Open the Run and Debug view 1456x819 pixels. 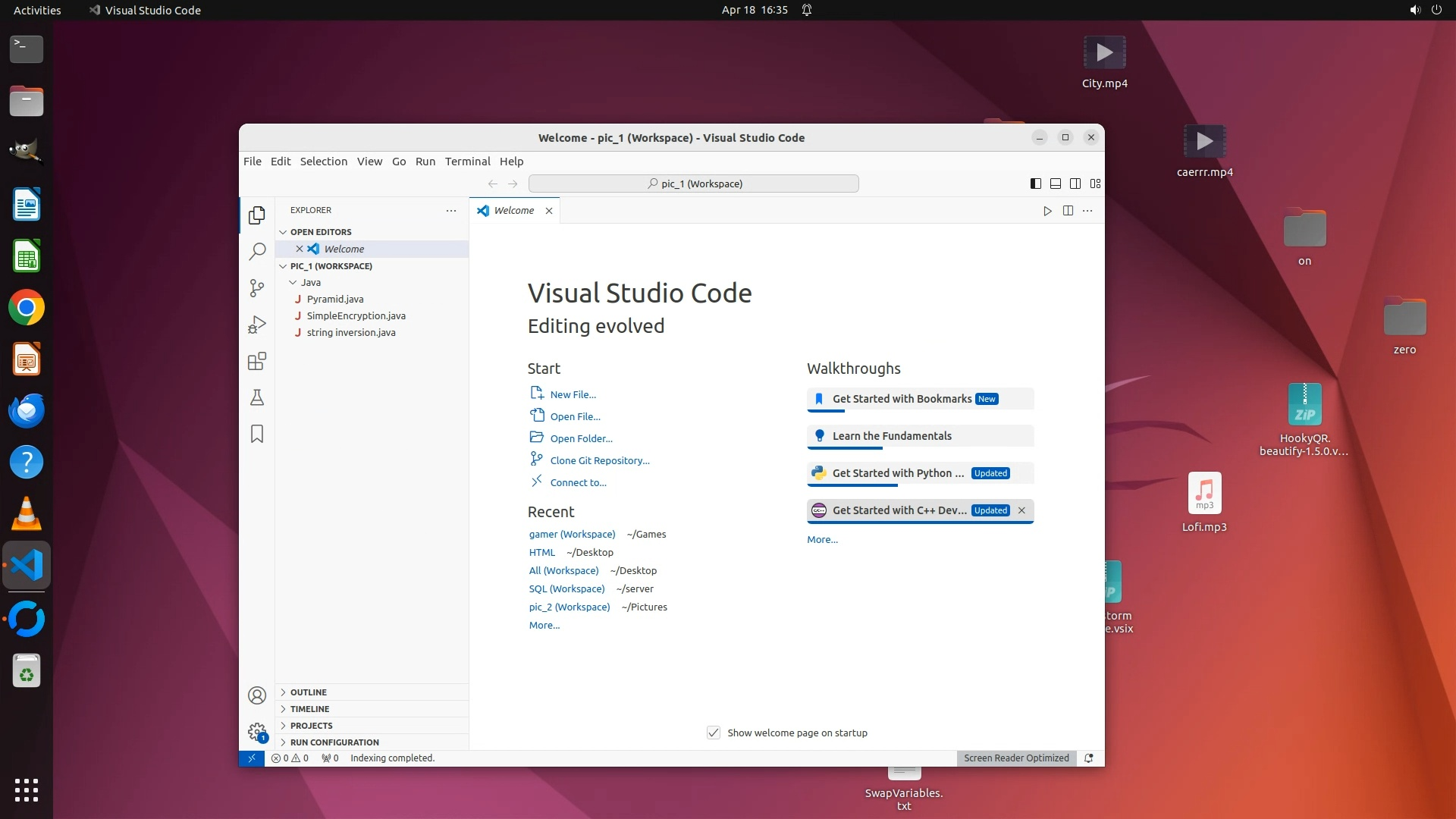coord(257,325)
